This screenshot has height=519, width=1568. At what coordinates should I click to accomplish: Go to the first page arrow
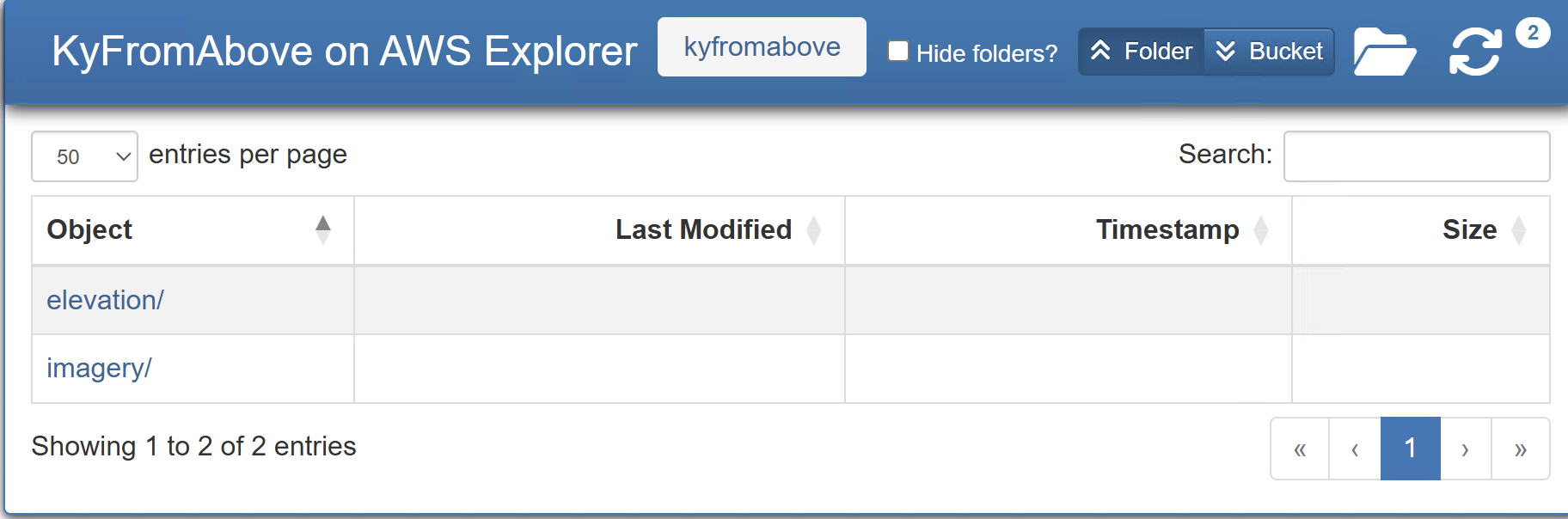coord(1300,449)
